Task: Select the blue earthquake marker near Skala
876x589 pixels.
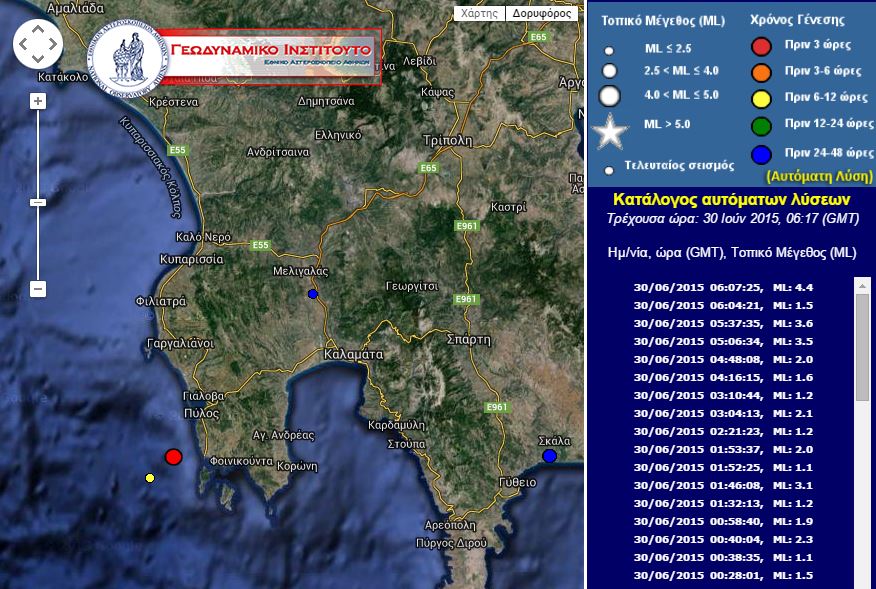Action: click(x=549, y=456)
